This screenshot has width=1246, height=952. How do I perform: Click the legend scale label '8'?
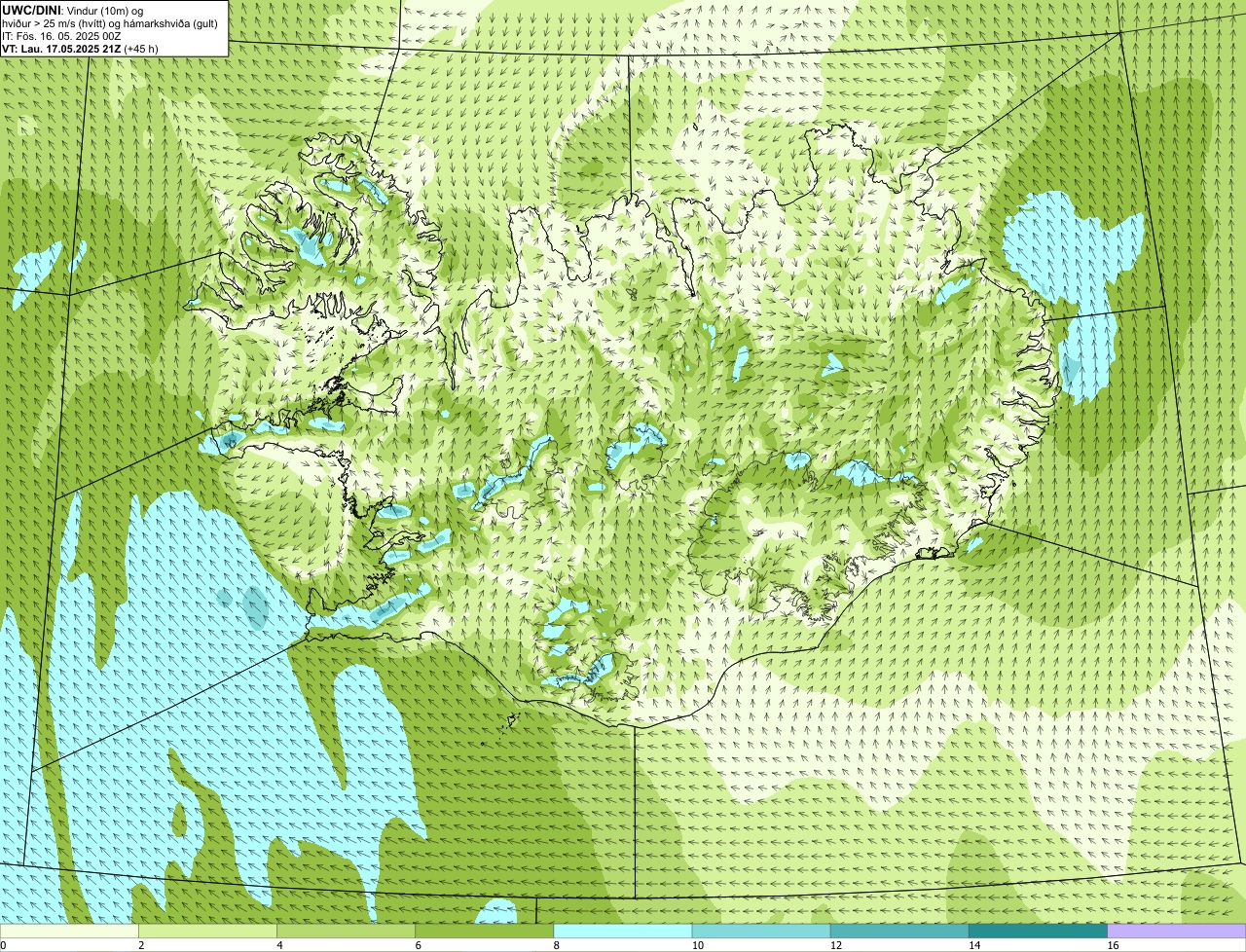(557, 945)
